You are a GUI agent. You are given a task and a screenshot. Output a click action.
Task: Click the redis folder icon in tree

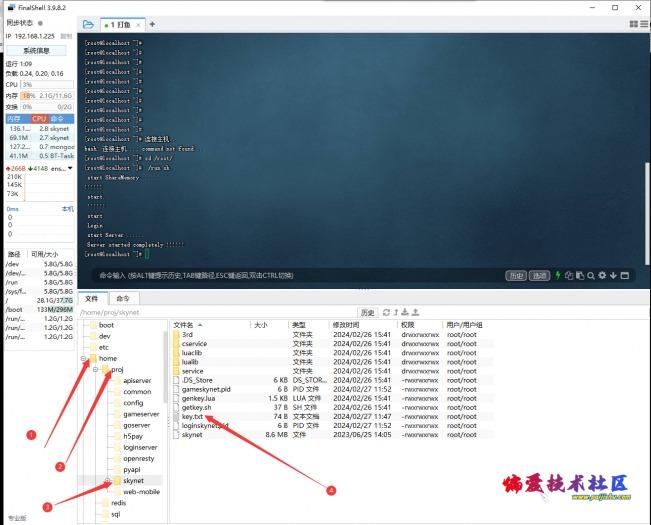click(x=105, y=503)
